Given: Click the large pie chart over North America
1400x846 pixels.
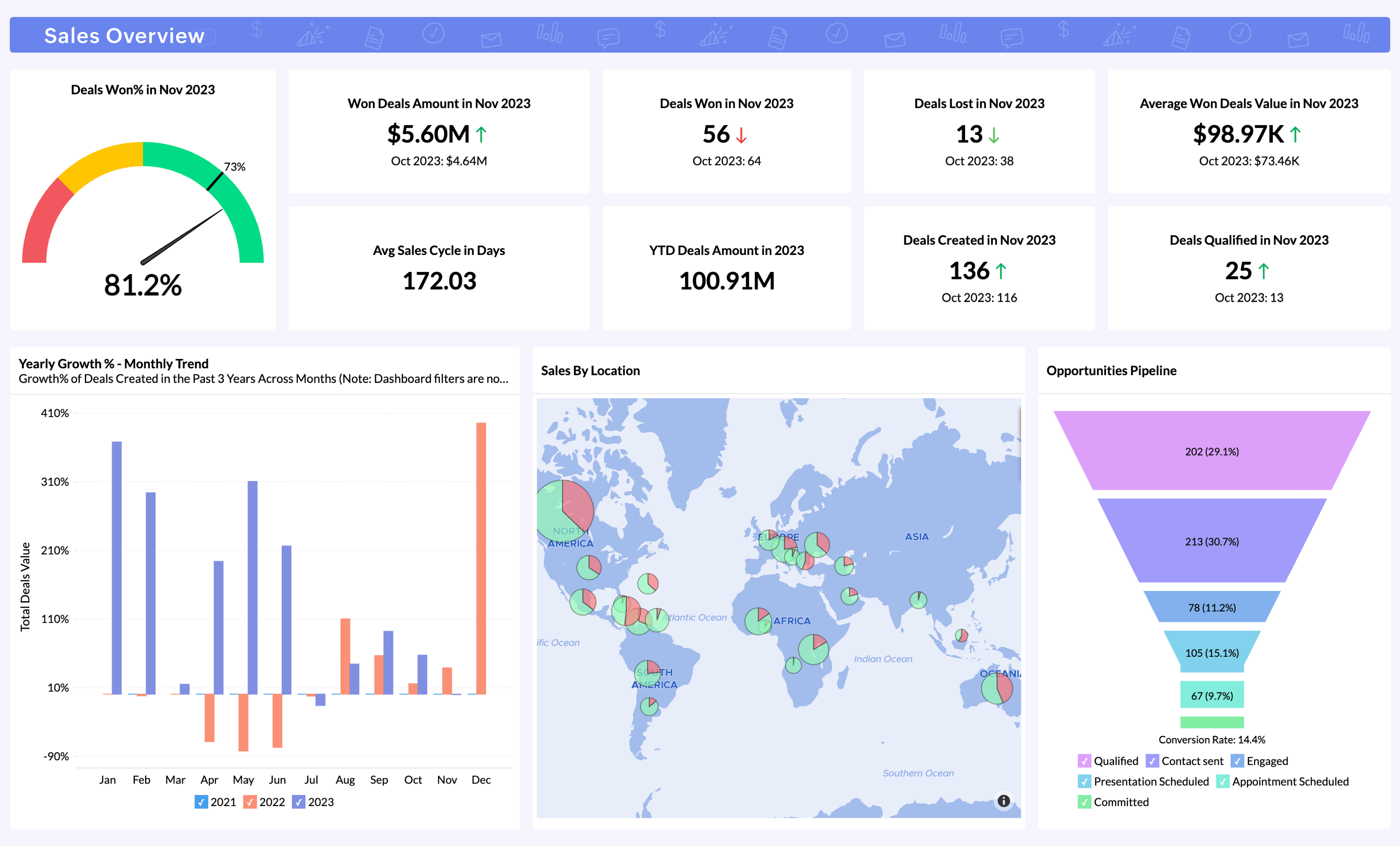Looking at the screenshot, I should pos(563,510).
